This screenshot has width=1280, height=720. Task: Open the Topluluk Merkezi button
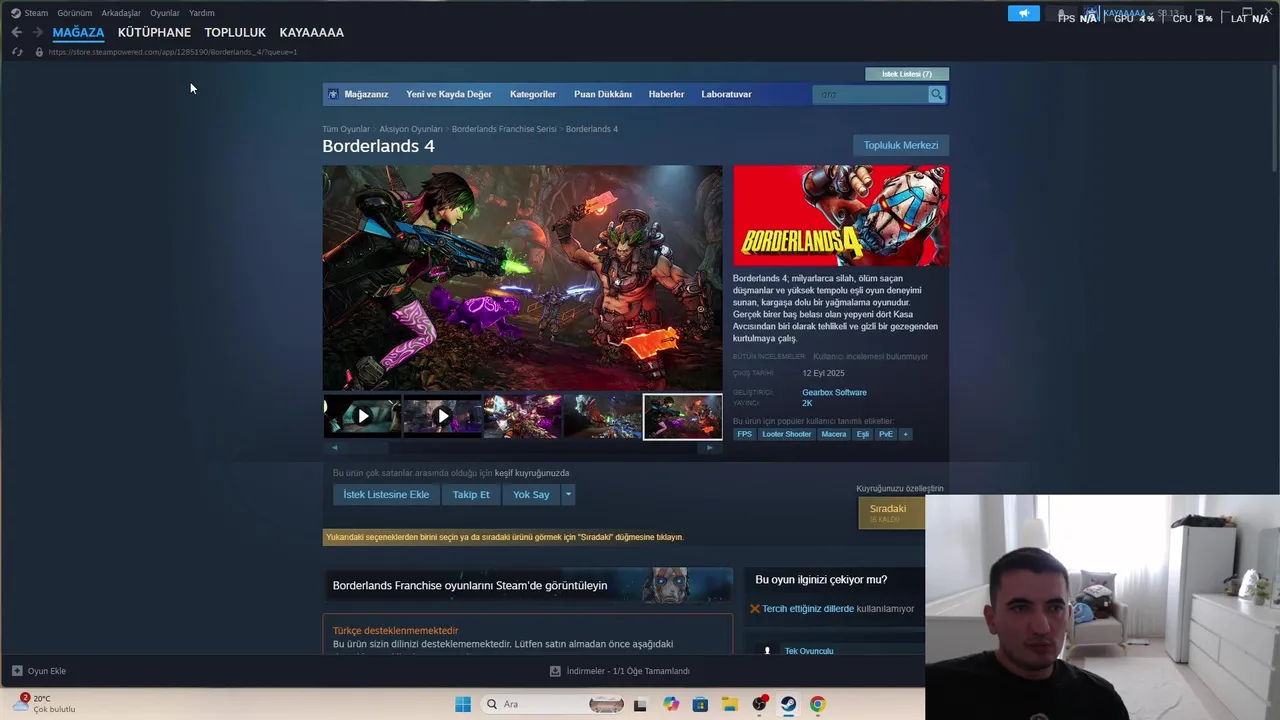[901, 145]
